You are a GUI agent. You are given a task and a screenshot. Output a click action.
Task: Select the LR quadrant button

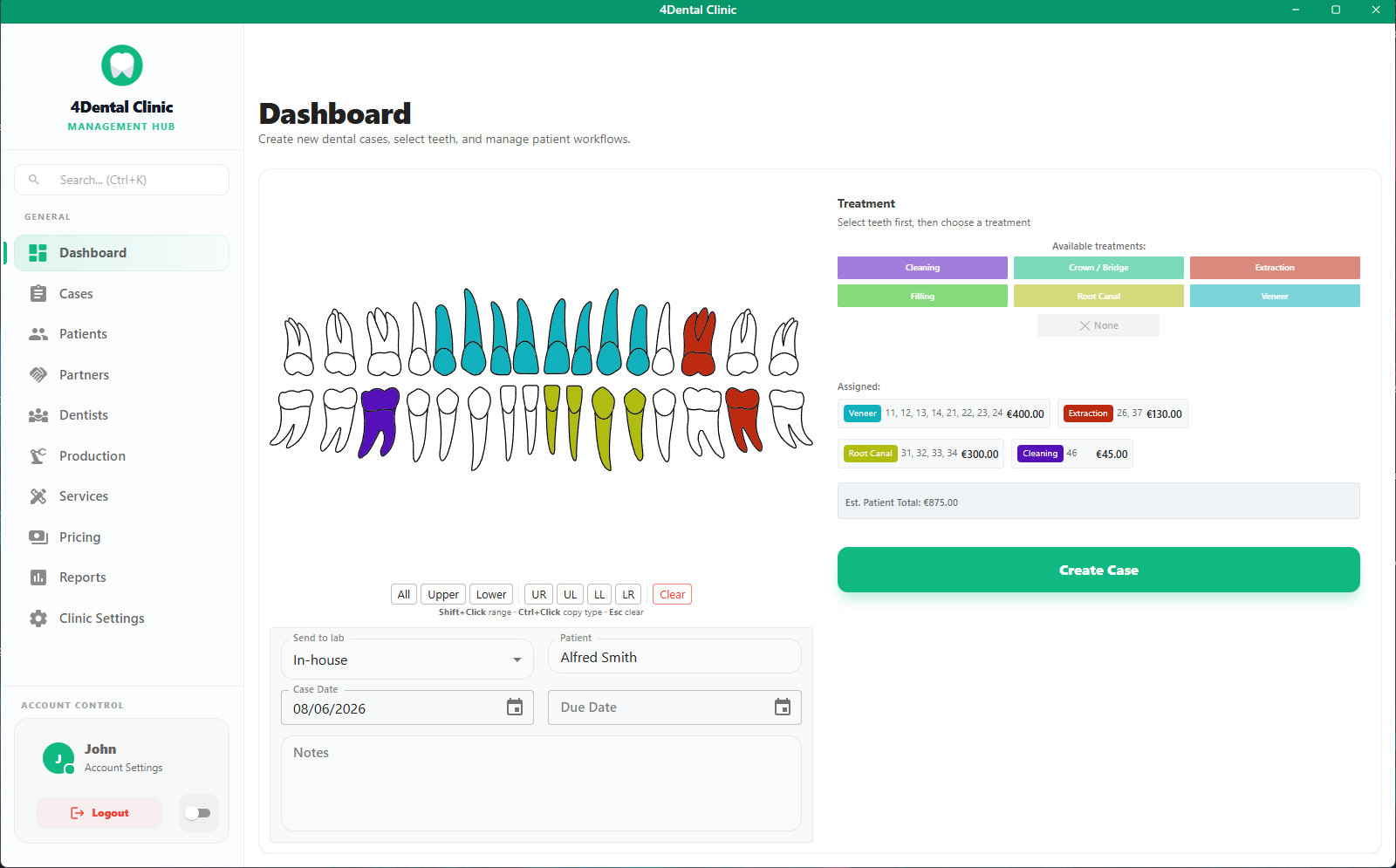pyautogui.click(x=628, y=594)
